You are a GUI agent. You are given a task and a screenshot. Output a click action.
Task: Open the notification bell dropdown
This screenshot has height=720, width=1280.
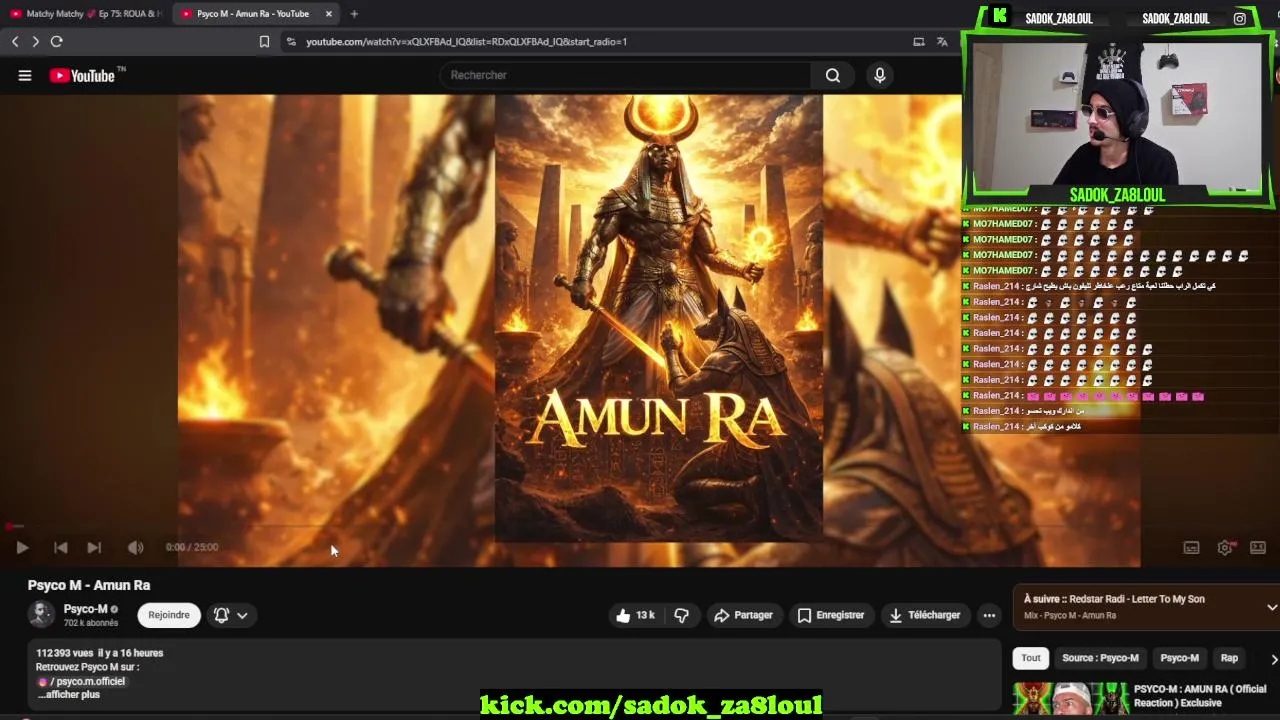(x=231, y=615)
